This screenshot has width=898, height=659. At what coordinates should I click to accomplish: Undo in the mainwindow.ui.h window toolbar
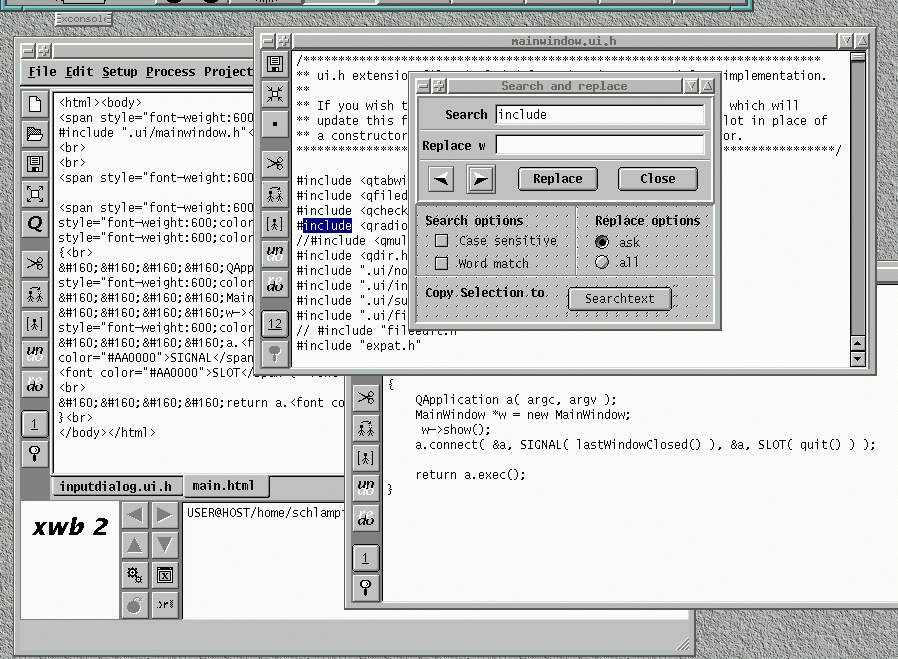coord(275,254)
